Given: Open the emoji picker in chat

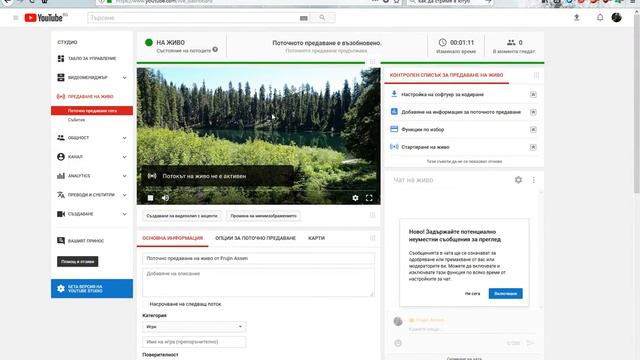Looking at the screenshot, I should [398, 343].
